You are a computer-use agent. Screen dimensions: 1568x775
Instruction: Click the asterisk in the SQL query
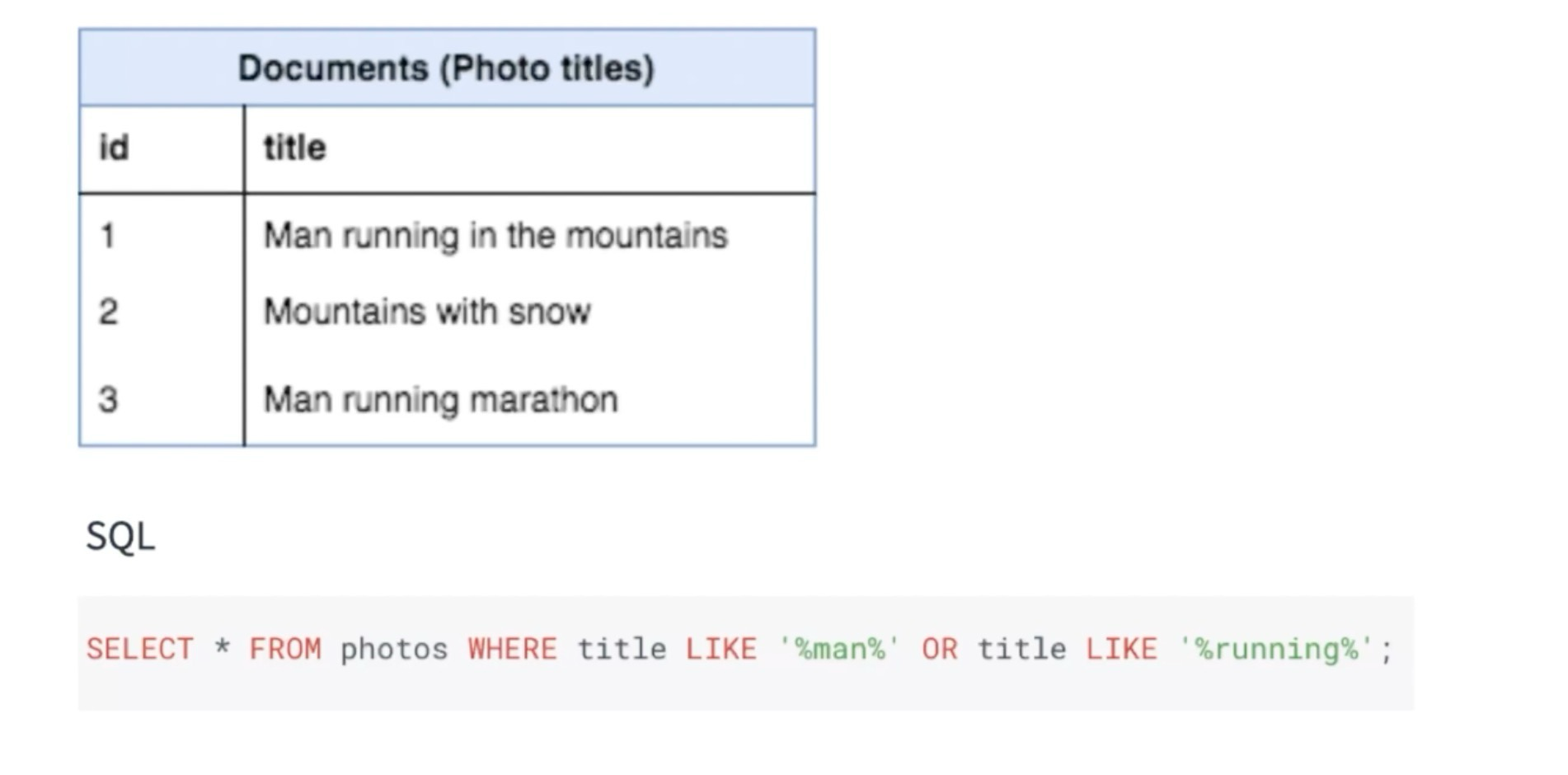[221, 647]
